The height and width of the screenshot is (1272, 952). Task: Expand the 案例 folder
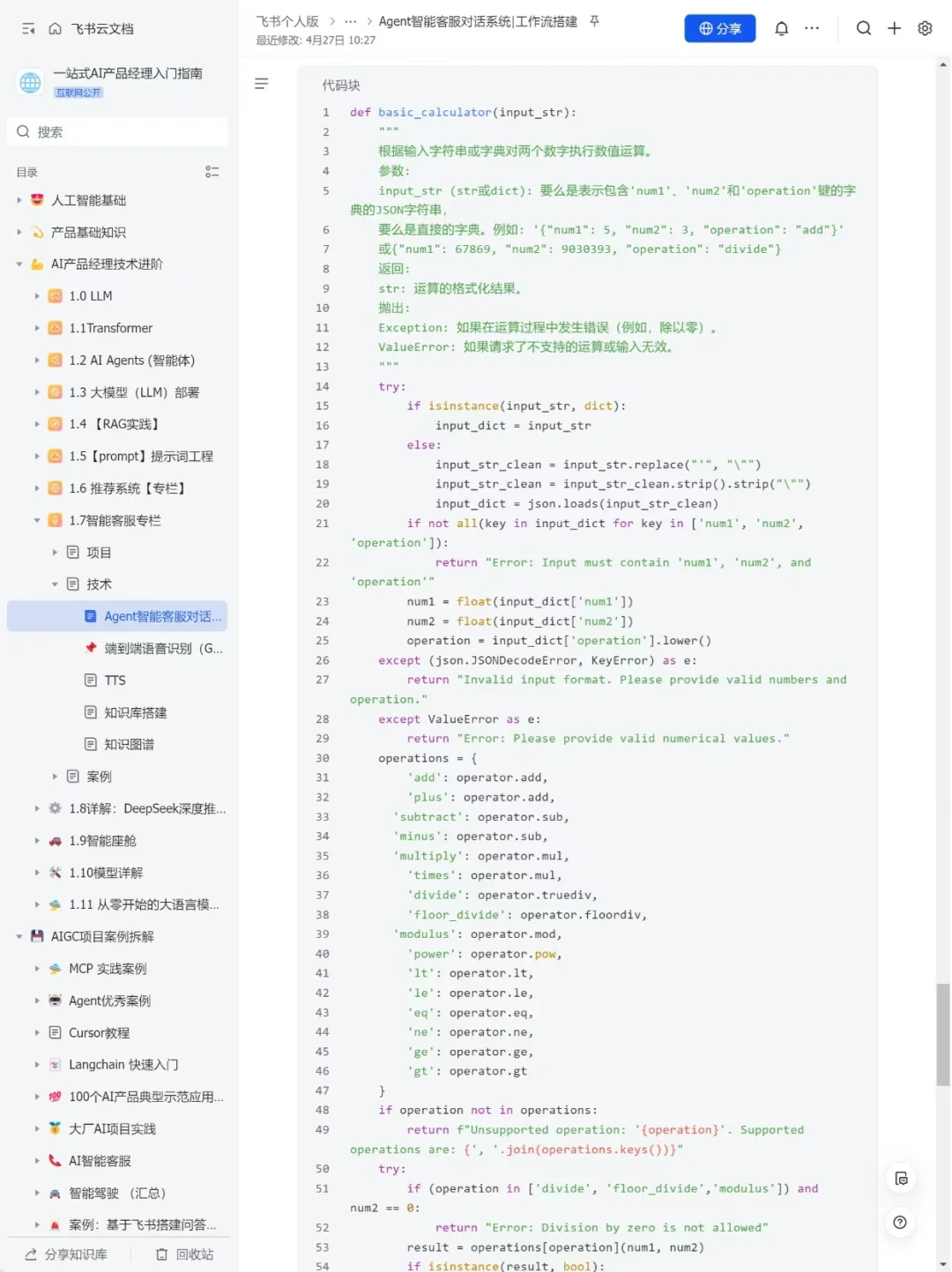coord(55,777)
